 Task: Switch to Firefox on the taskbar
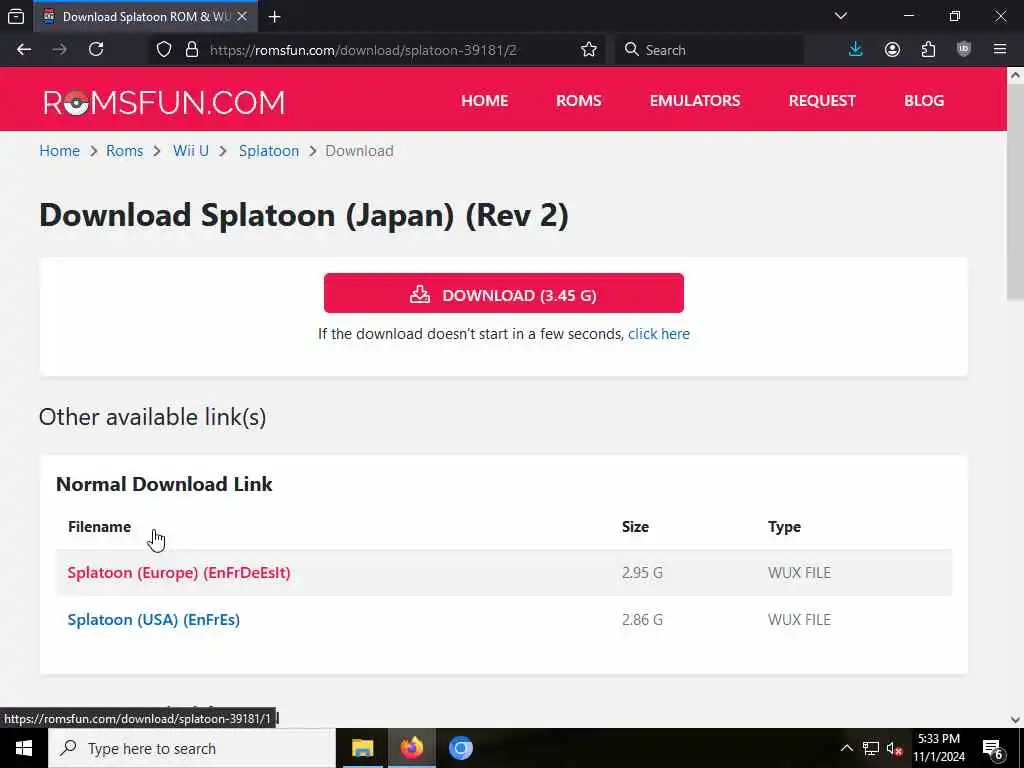click(x=411, y=748)
